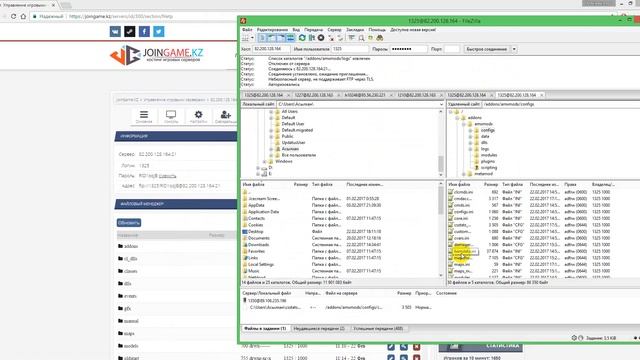Switch to the connection tab ending 95.56.230.221
Screen dimensions: 640x360
[x=364, y=95]
